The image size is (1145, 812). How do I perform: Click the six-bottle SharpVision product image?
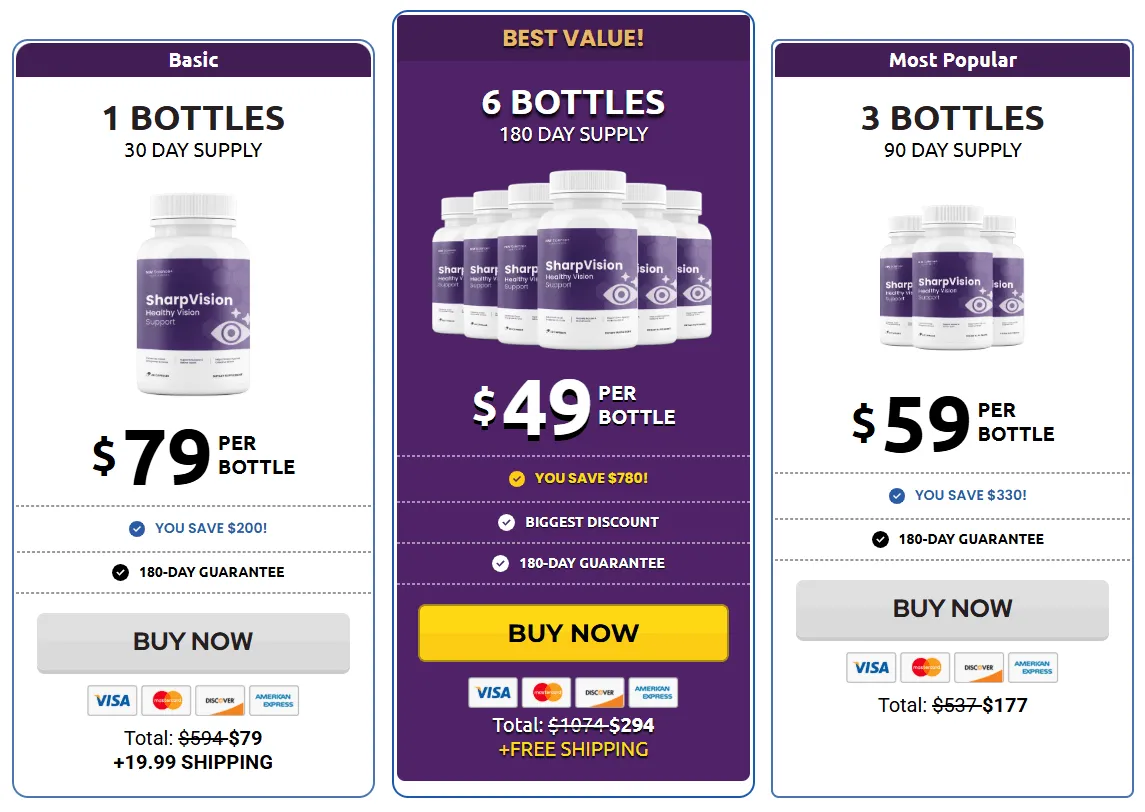tap(573, 260)
